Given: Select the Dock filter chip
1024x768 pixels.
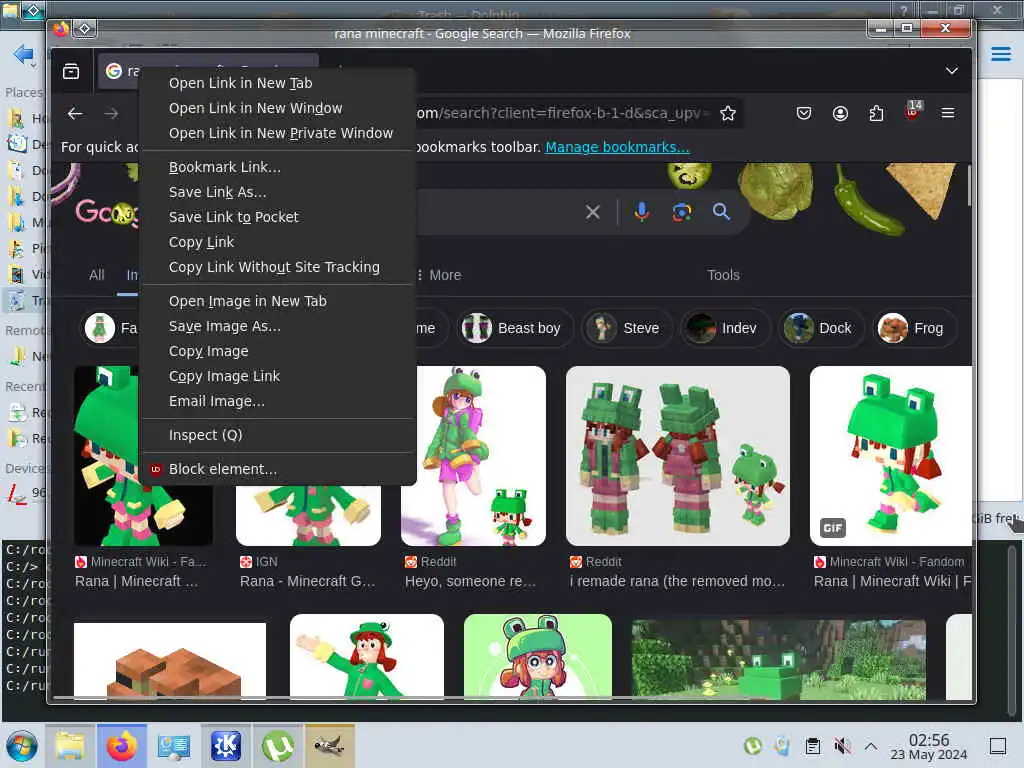Looking at the screenshot, I should point(820,328).
